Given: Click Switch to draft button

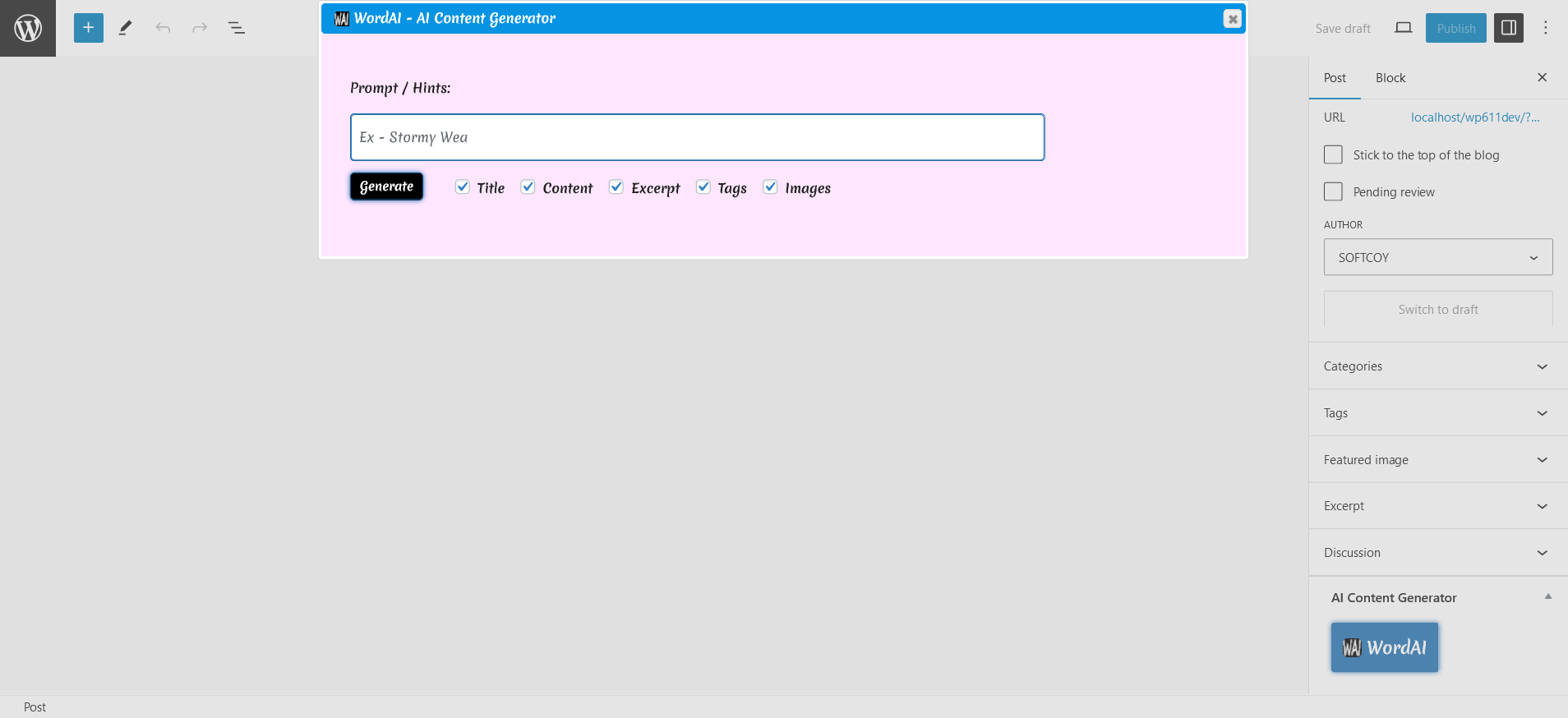Looking at the screenshot, I should tap(1438, 310).
